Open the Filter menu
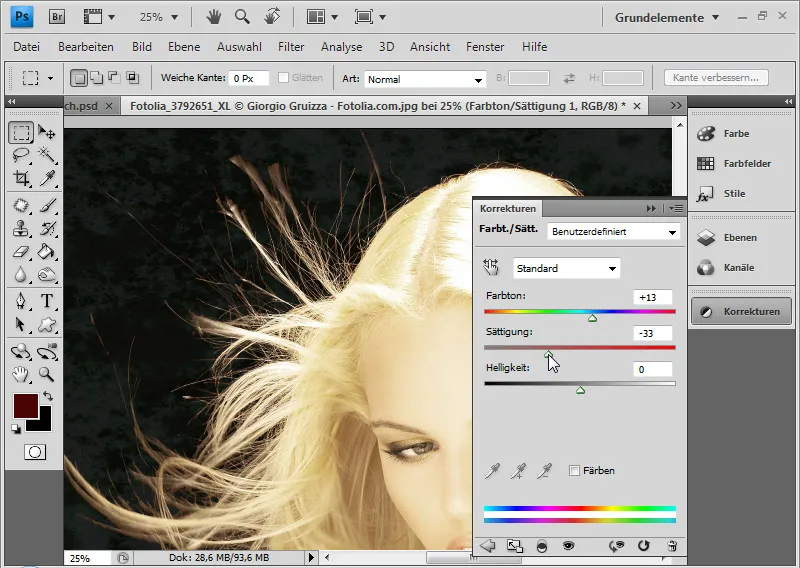 291,47
